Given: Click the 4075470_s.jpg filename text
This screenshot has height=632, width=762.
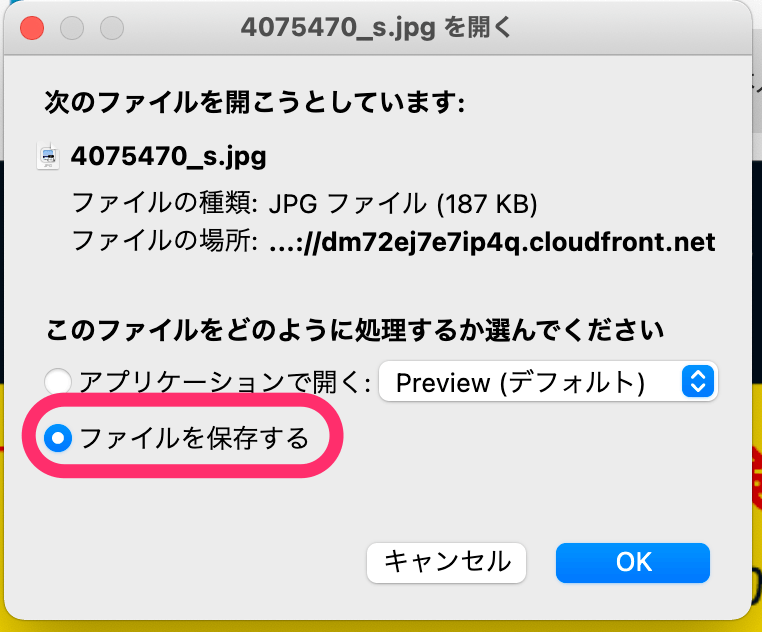Looking at the screenshot, I should click(168, 156).
